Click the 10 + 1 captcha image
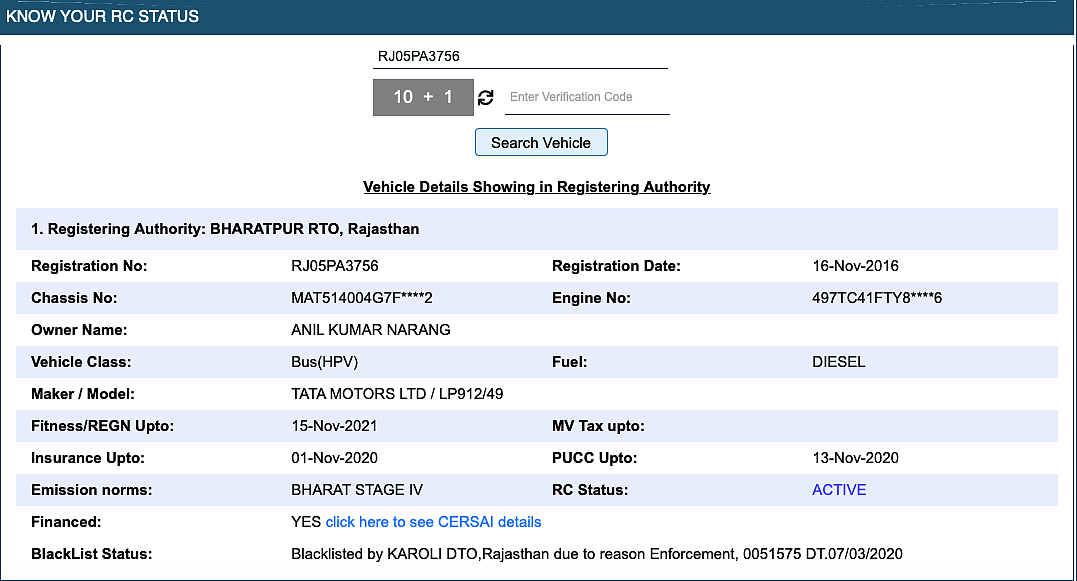This screenshot has height=581, width=1077. point(423,97)
